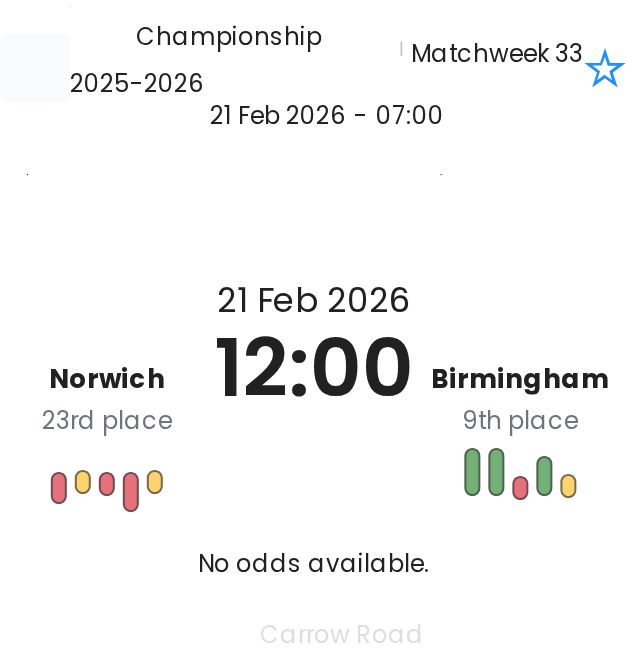The image size is (628, 660).
Task: Click Norwich's fourth, tallest red form bar
Action: [131, 491]
